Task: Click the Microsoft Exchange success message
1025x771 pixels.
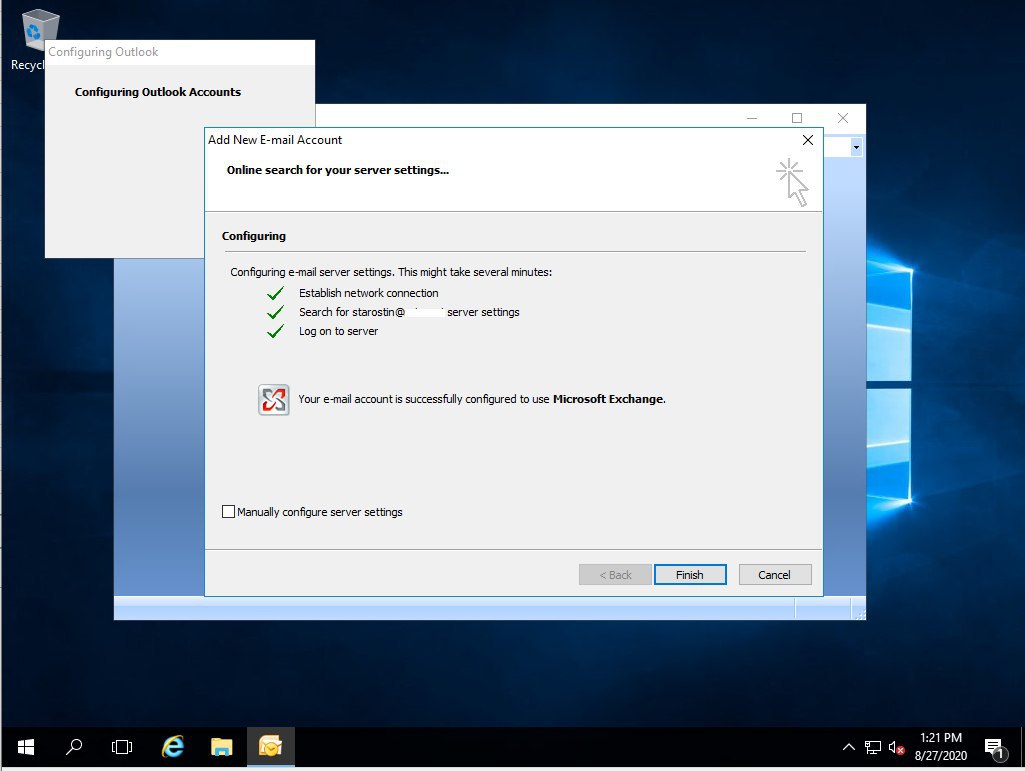Action: [482, 399]
